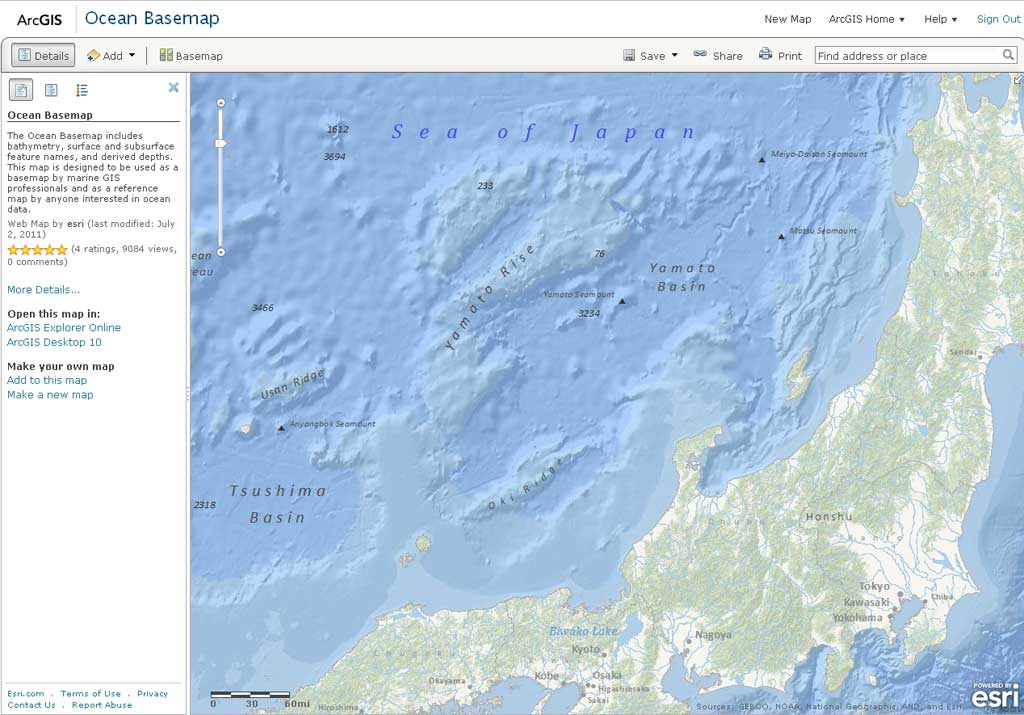Viewport: 1024px width, 715px height.
Task: Click the Oki Ridge label
Action: (524, 486)
